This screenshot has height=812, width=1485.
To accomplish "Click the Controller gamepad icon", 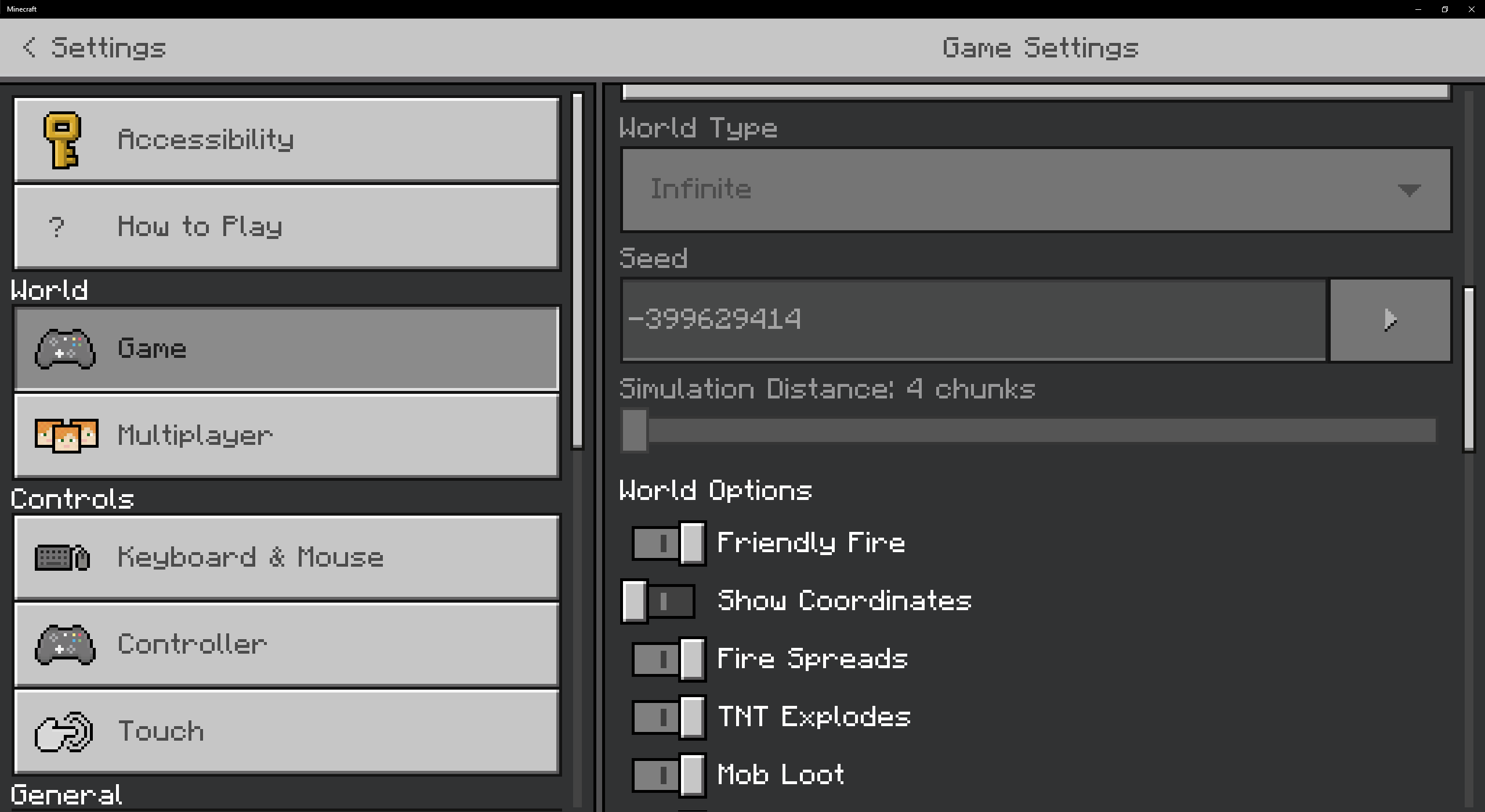I will pyautogui.click(x=65, y=644).
